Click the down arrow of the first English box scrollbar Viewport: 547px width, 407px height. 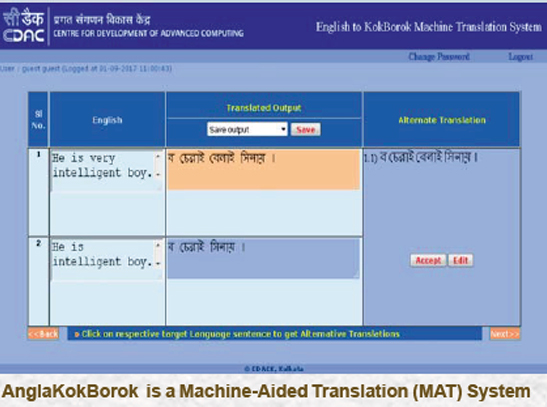click(158, 174)
